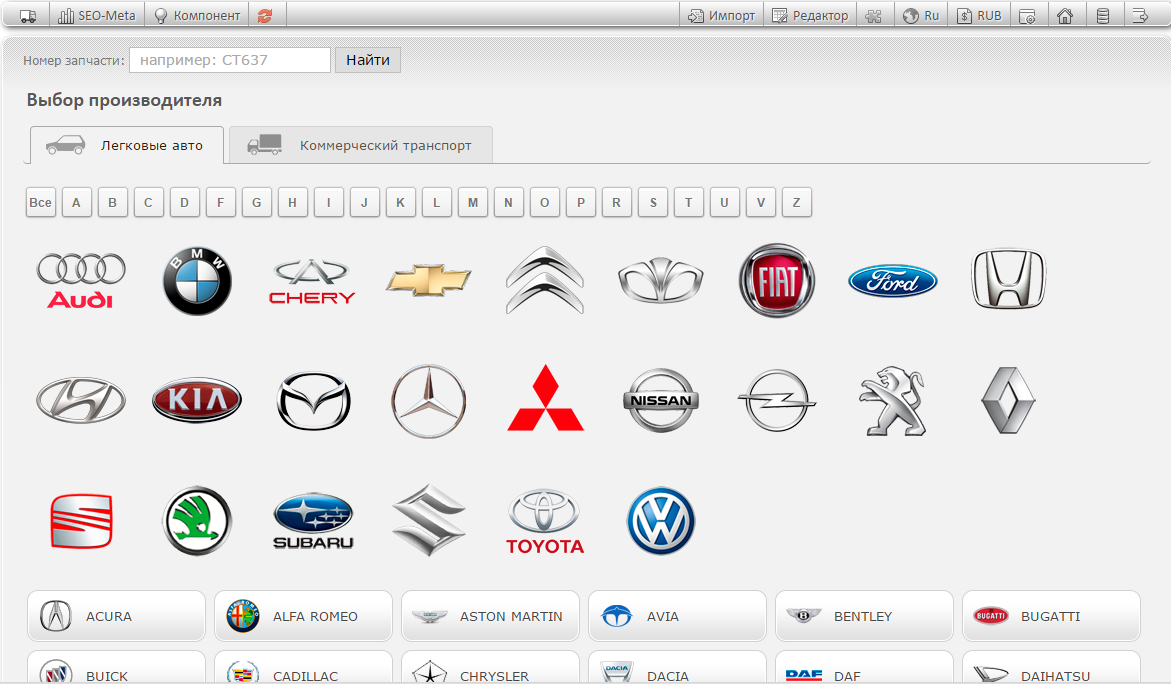Open the AVIA manufacturer button

(677, 616)
